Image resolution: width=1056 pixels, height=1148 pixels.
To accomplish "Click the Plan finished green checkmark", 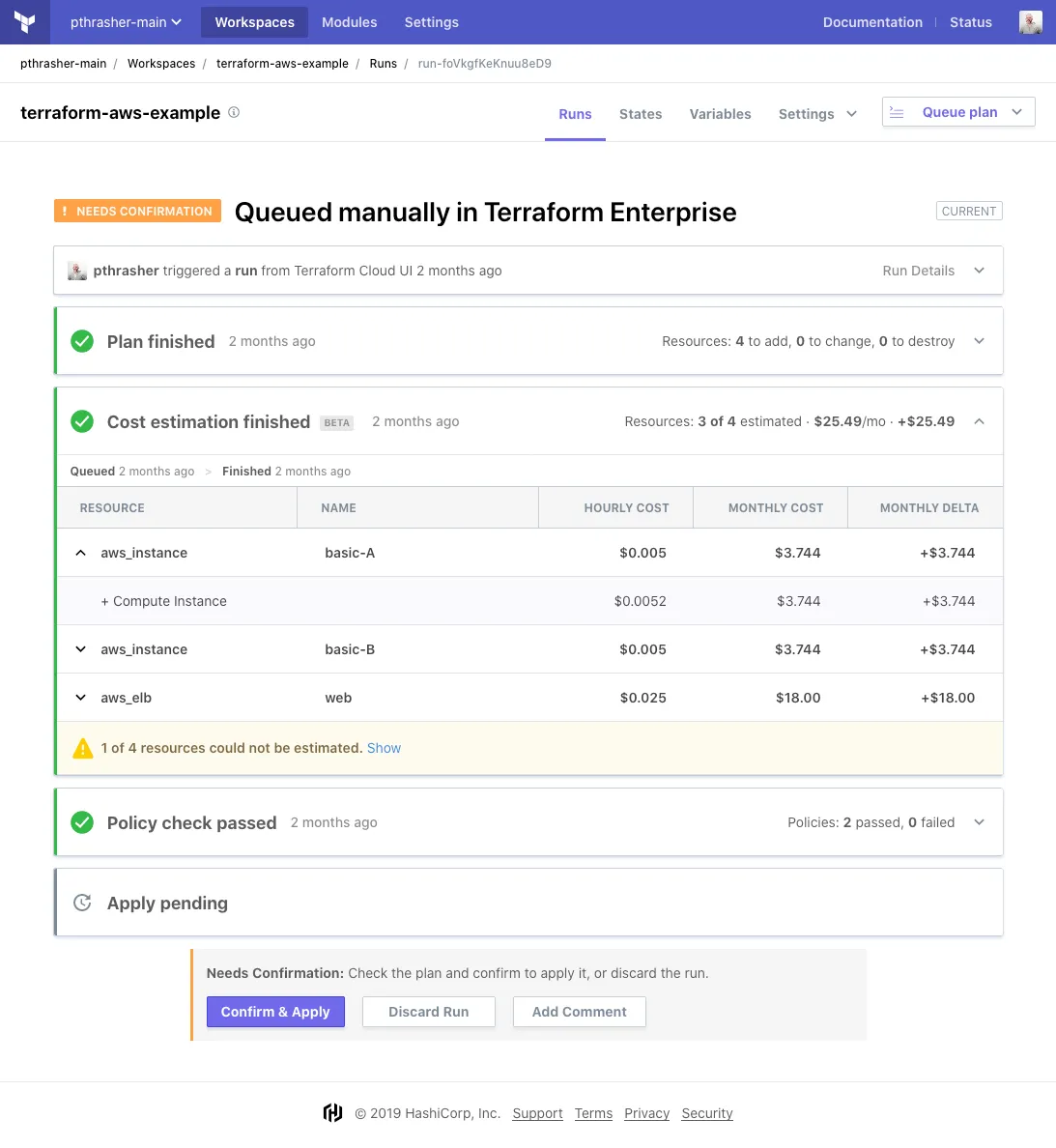I will (x=82, y=341).
